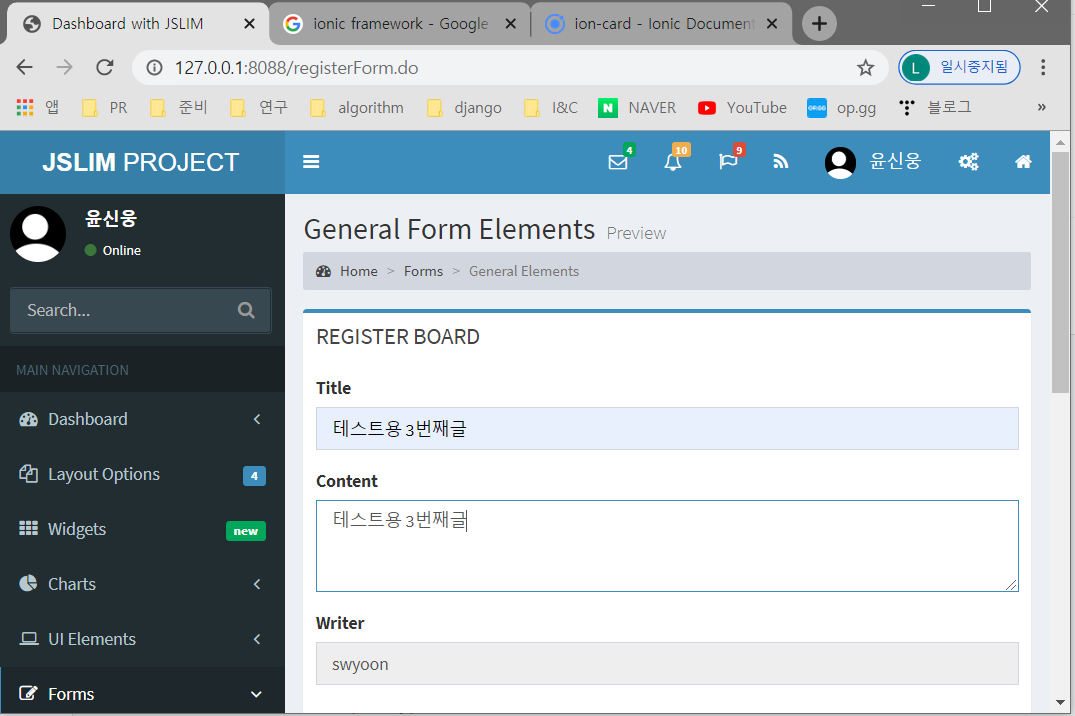
Task: Click in the Content textarea
Action: coord(667,546)
